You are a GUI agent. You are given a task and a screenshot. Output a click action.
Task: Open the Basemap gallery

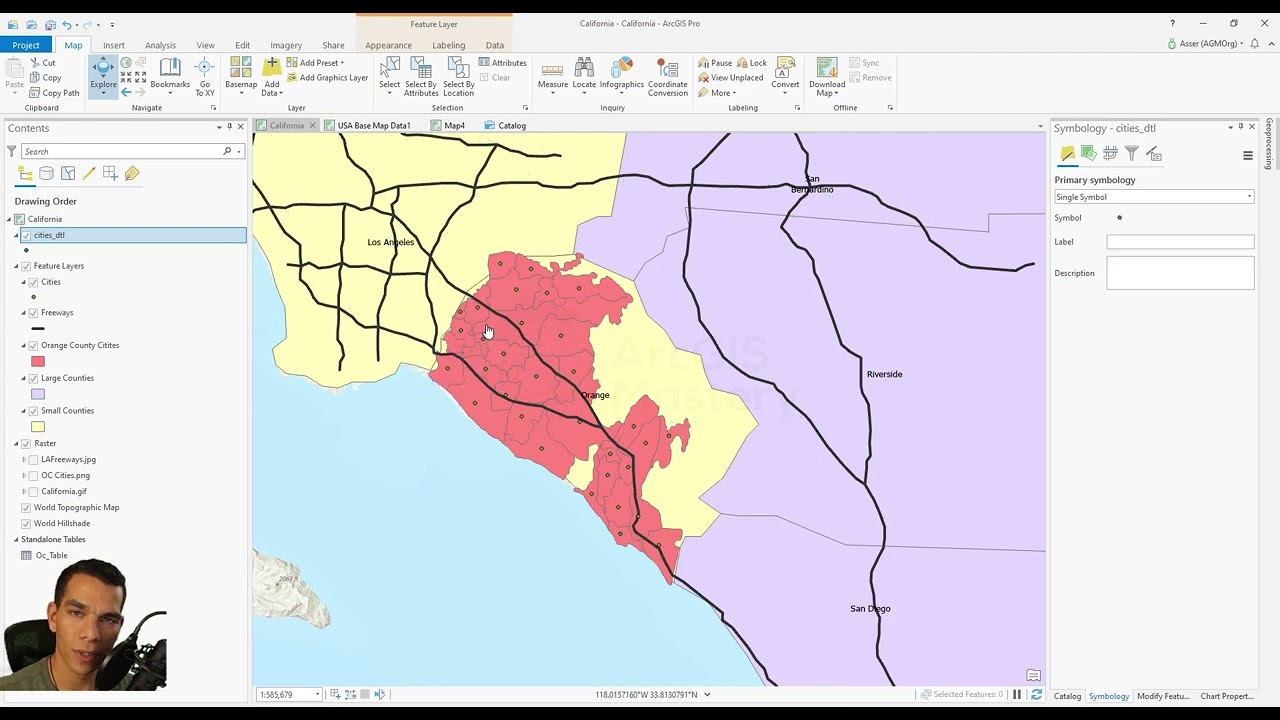[241, 76]
